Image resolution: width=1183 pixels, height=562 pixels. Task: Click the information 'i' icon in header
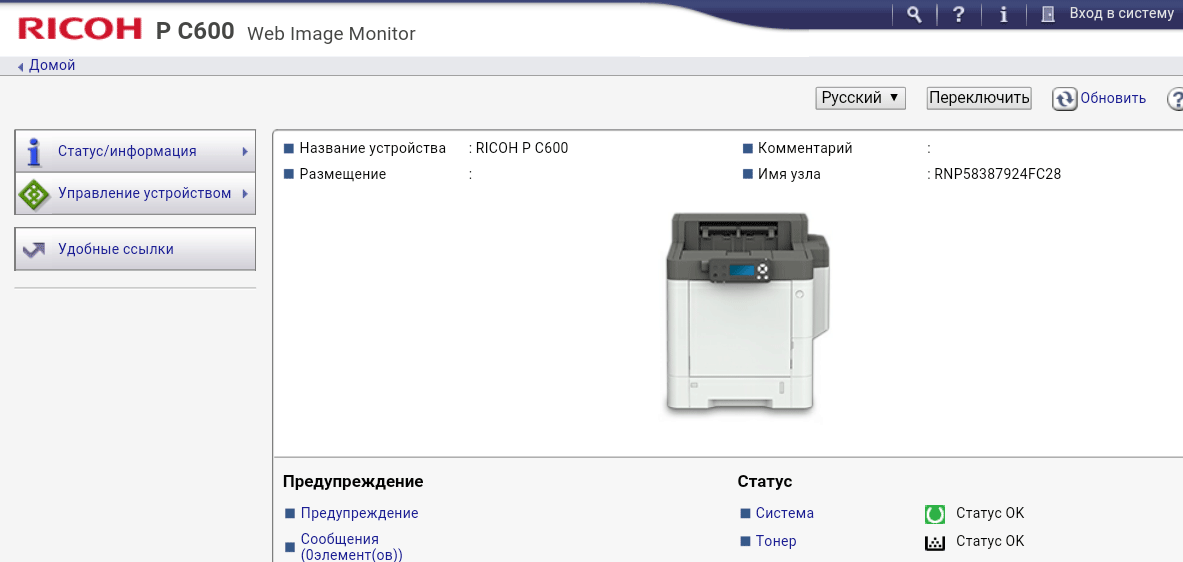click(x=1003, y=14)
